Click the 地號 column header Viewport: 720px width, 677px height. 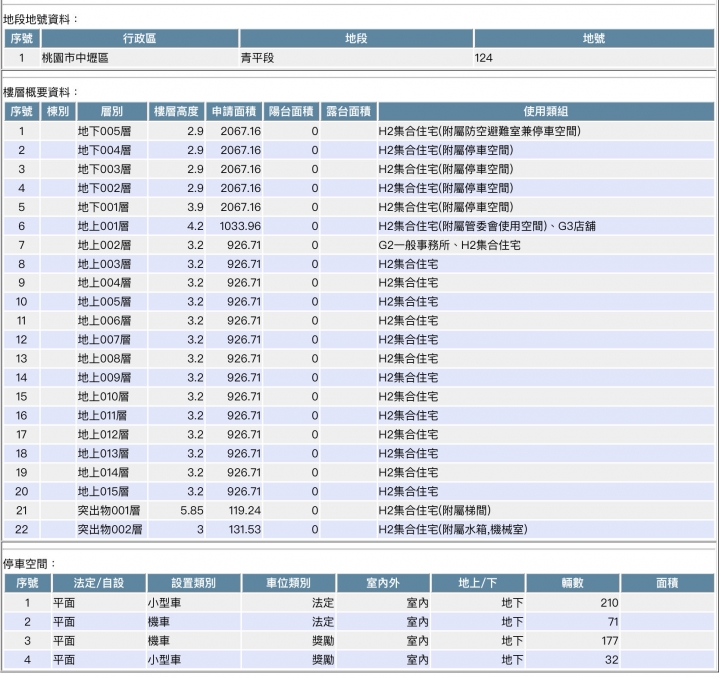coord(594,38)
